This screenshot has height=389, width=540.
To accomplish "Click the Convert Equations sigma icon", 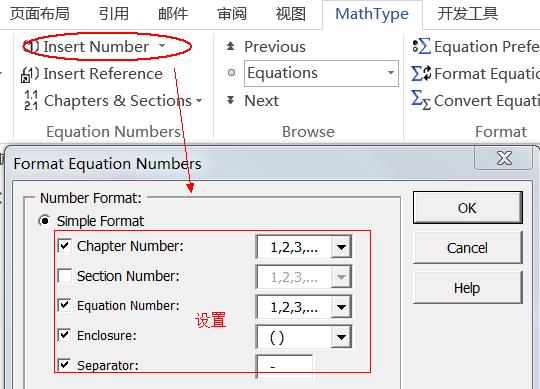I will coord(422,100).
